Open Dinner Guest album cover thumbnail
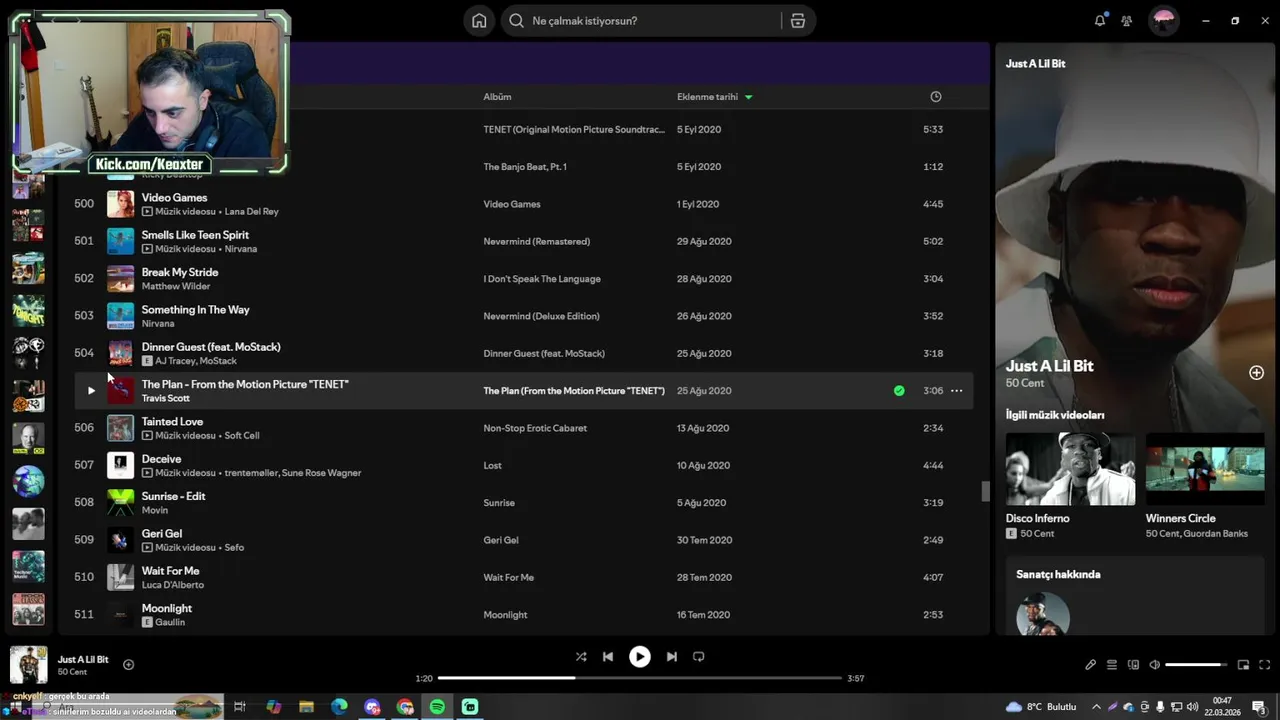This screenshot has width=1280, height=720. click(x=120, y=353)
